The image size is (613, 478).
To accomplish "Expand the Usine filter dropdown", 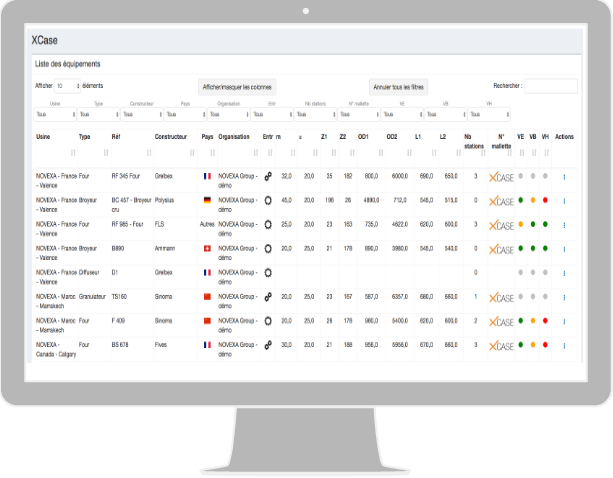I will [54, 115].
